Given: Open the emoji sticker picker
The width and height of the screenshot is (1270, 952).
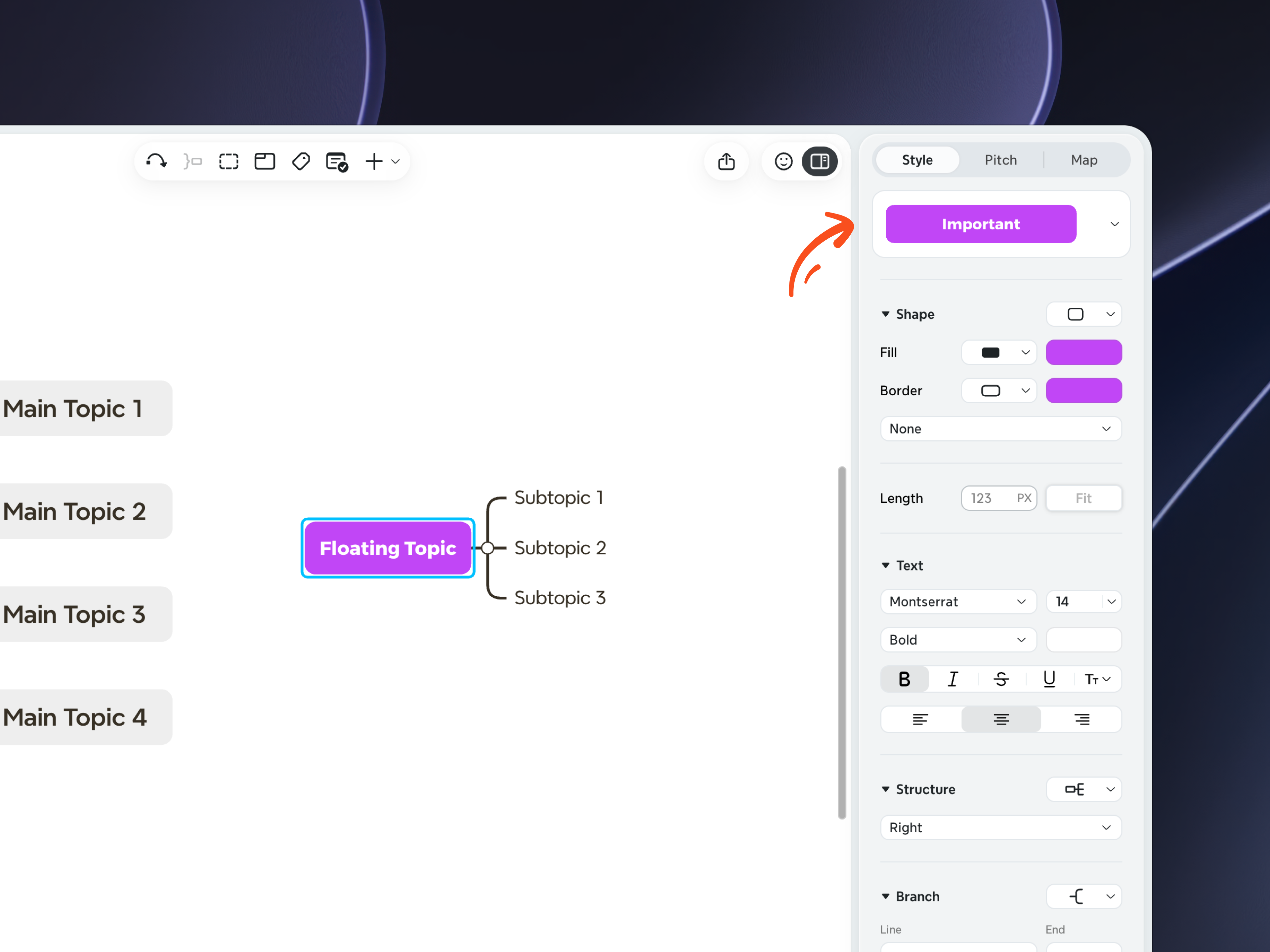Looking at the screenshot, I should [783, 161].
